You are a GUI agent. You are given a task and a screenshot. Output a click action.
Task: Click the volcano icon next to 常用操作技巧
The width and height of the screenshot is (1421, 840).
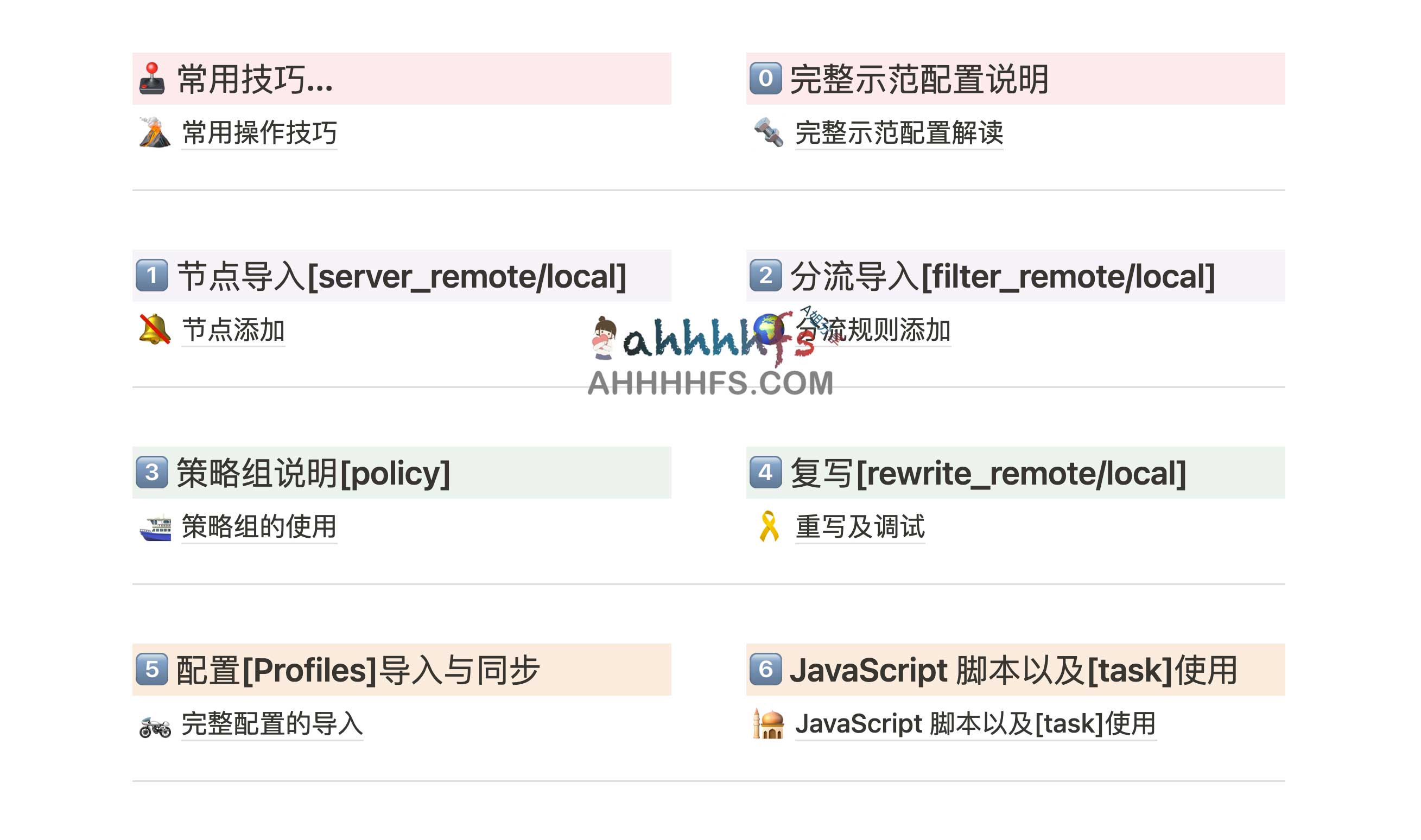click(x=155, y=132)
